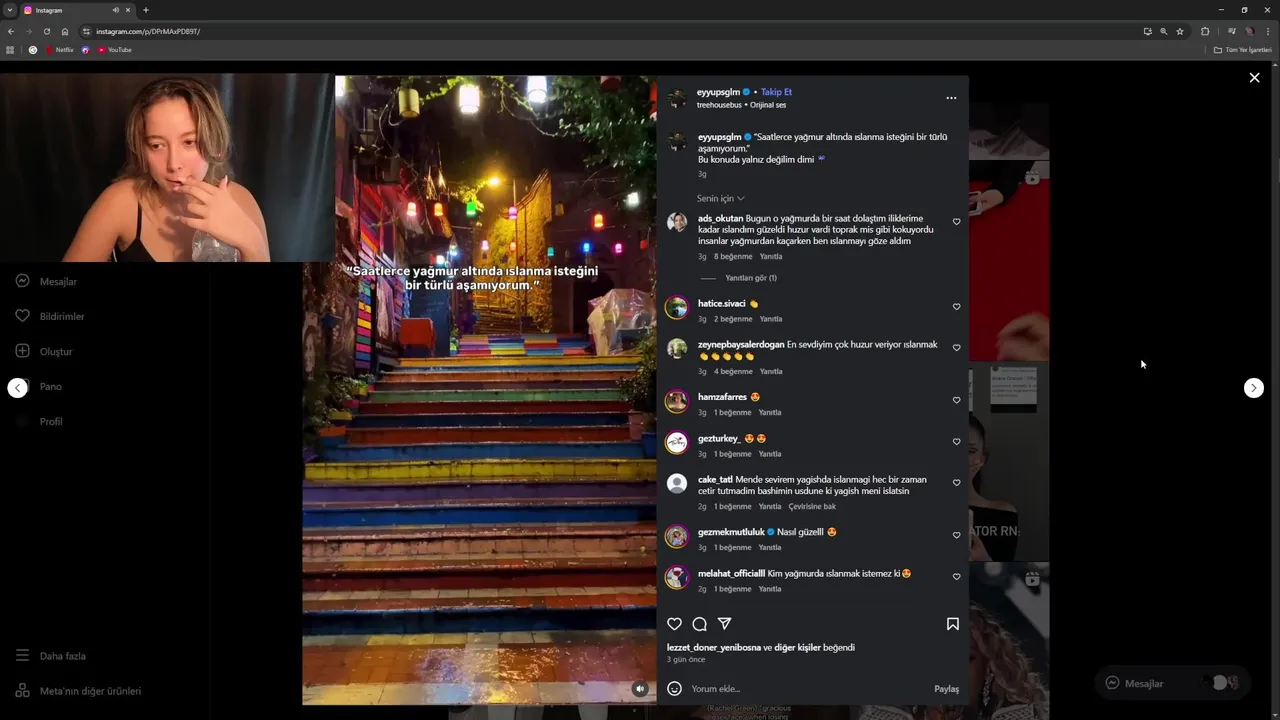
Task: Open the floating Mesajlar chat button
Action: 1172,683
